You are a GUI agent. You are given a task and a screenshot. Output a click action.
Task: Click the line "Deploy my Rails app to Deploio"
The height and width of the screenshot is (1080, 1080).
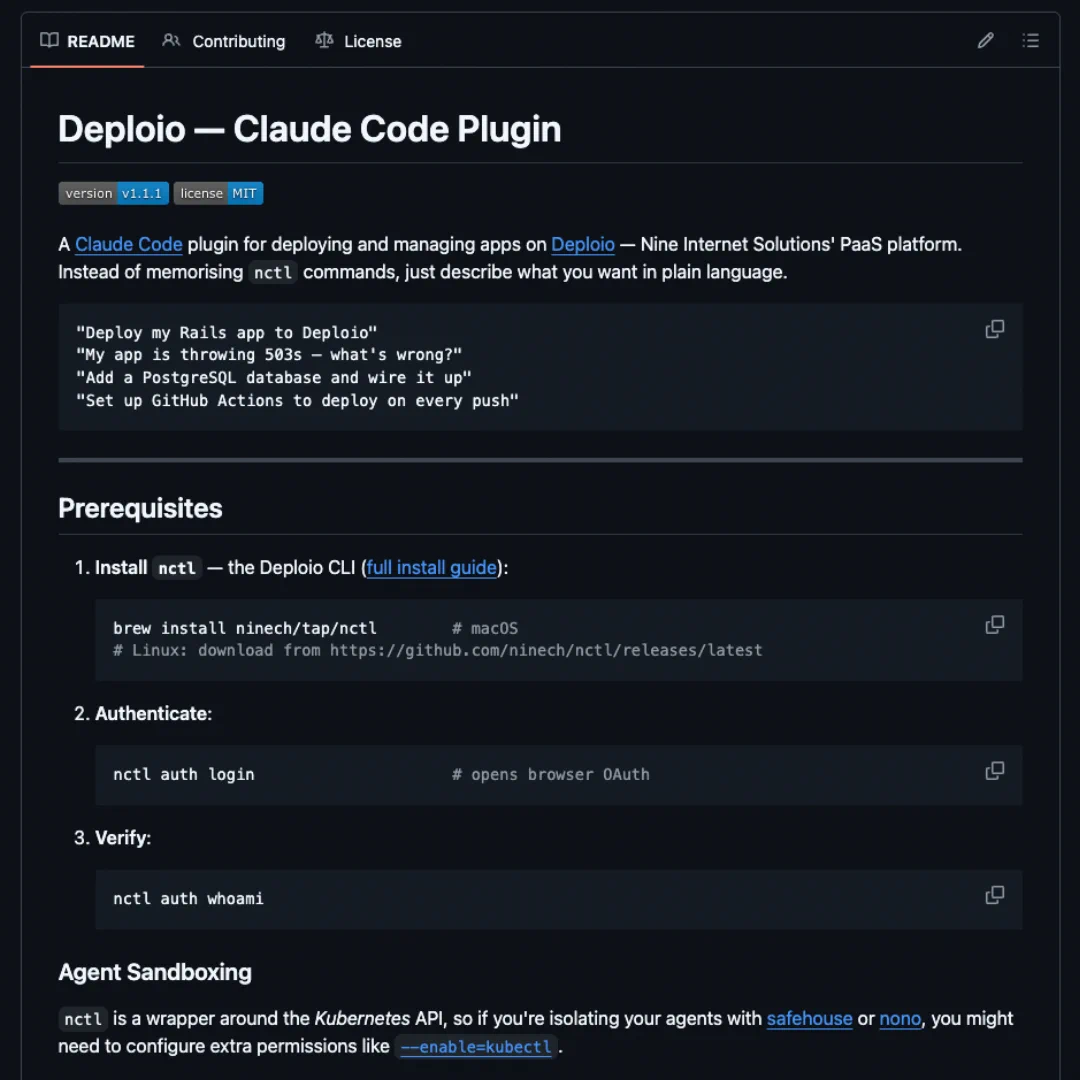click(227, 333)
